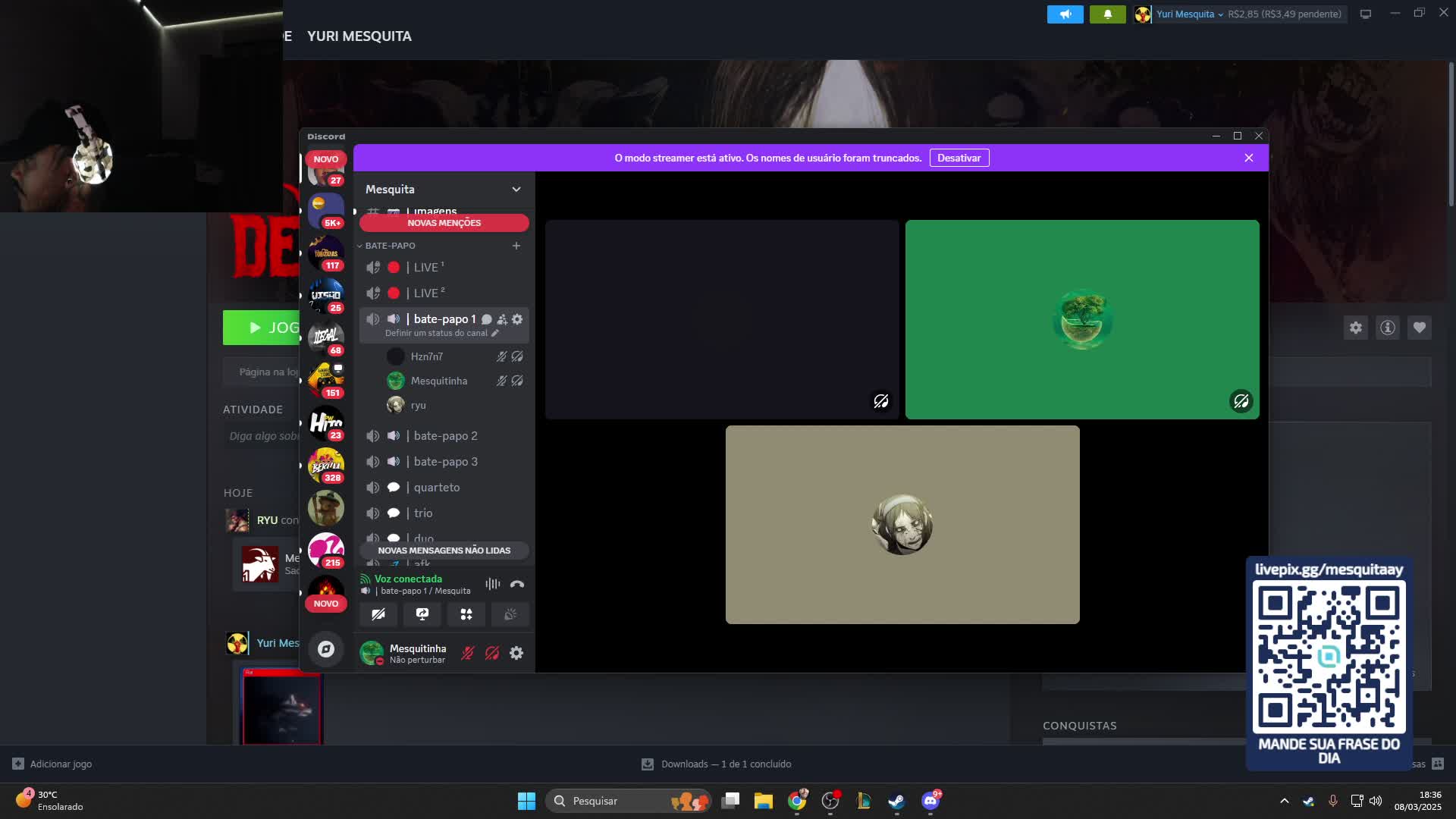Open soundboard button in voice panel
1456x819 pixels.
510,614
